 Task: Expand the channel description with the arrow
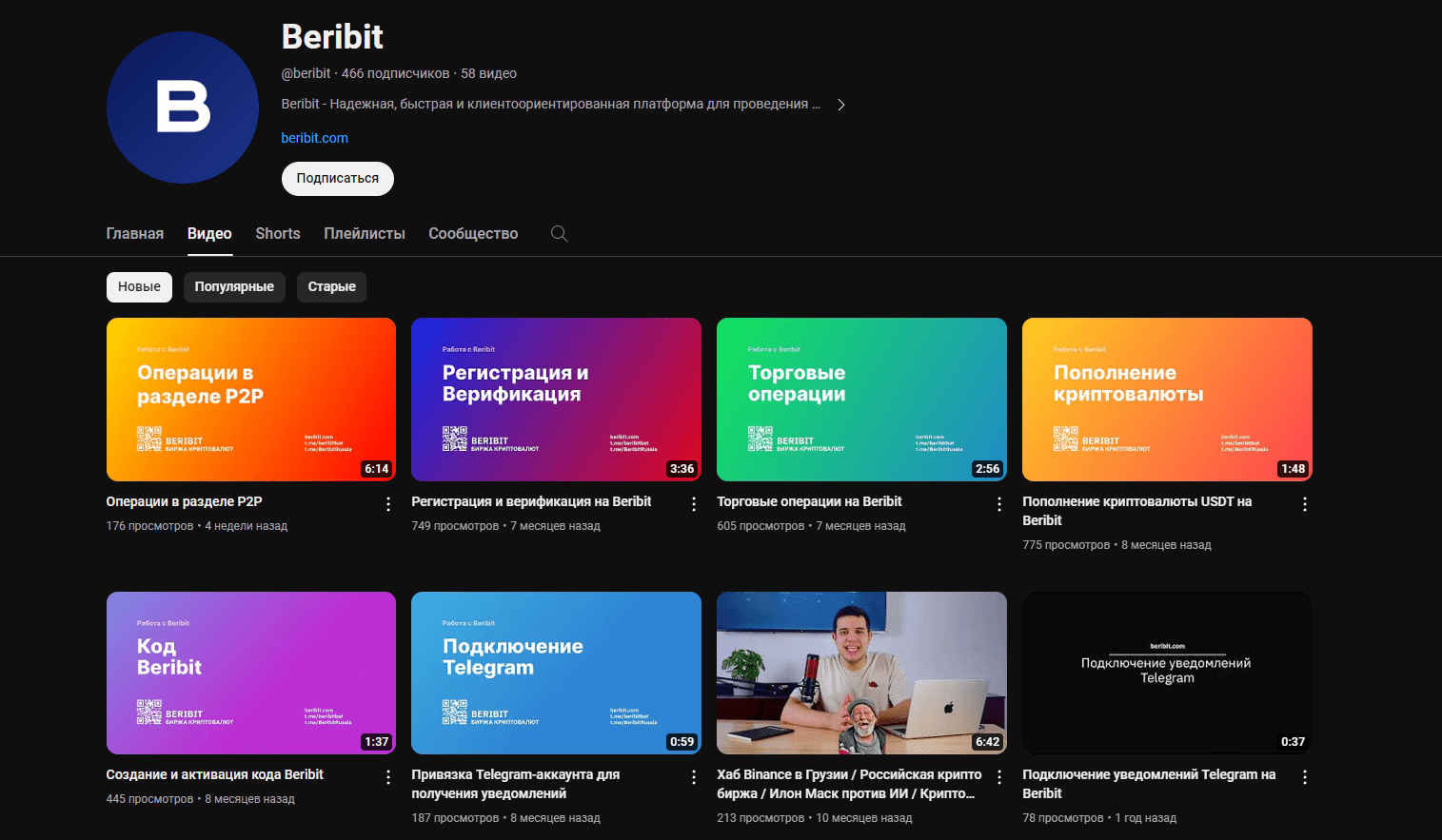(x=841, y=105)
